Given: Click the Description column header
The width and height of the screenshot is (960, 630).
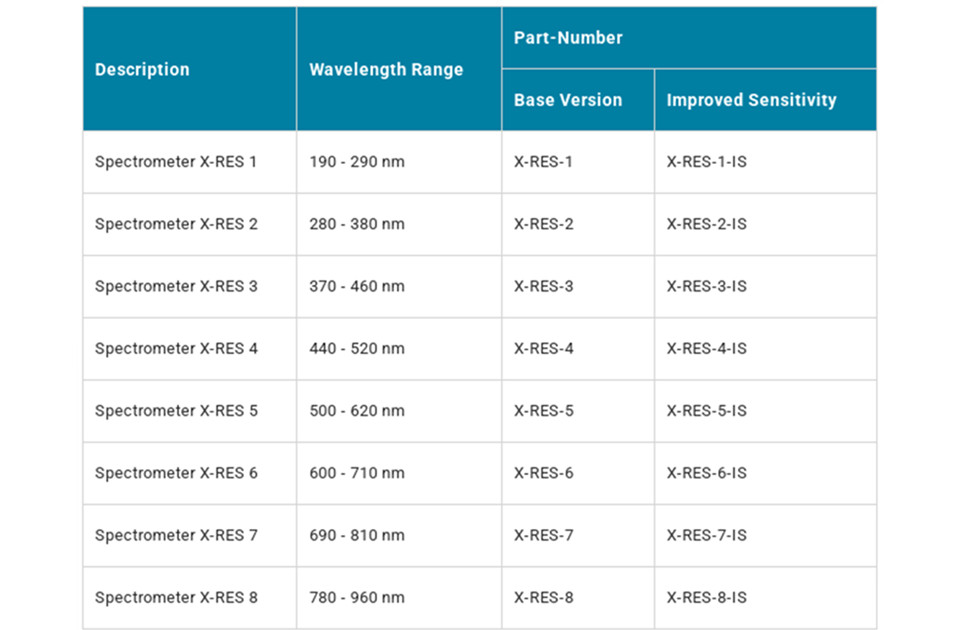Looking at the screenshot, I should 142,70.
